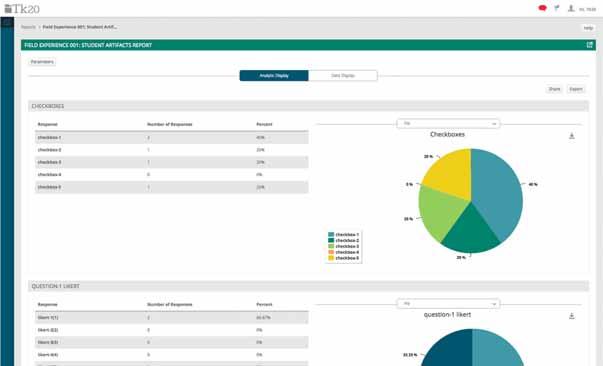
Task: Click the Help button
Action: (588, 28)
